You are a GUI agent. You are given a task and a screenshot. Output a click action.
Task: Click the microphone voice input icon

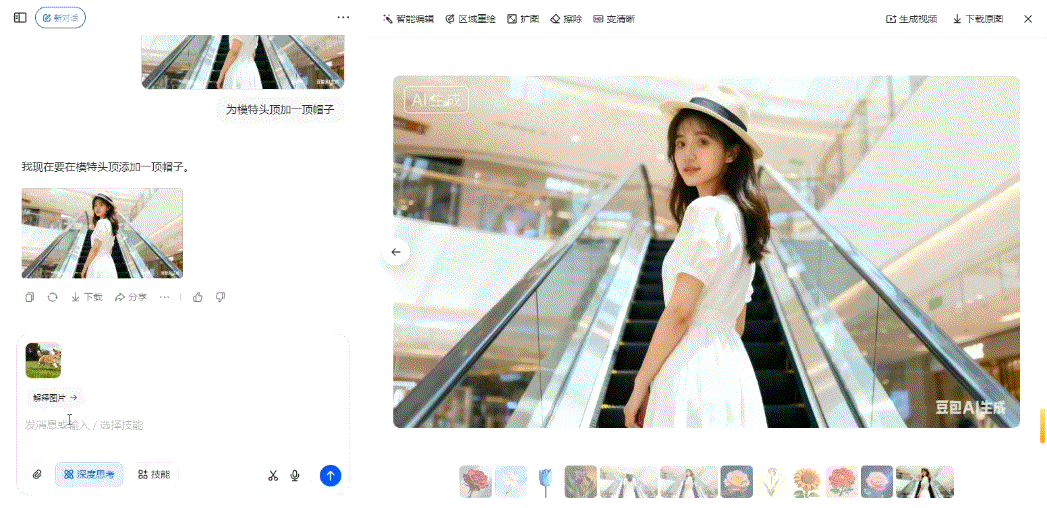(294, 475)
